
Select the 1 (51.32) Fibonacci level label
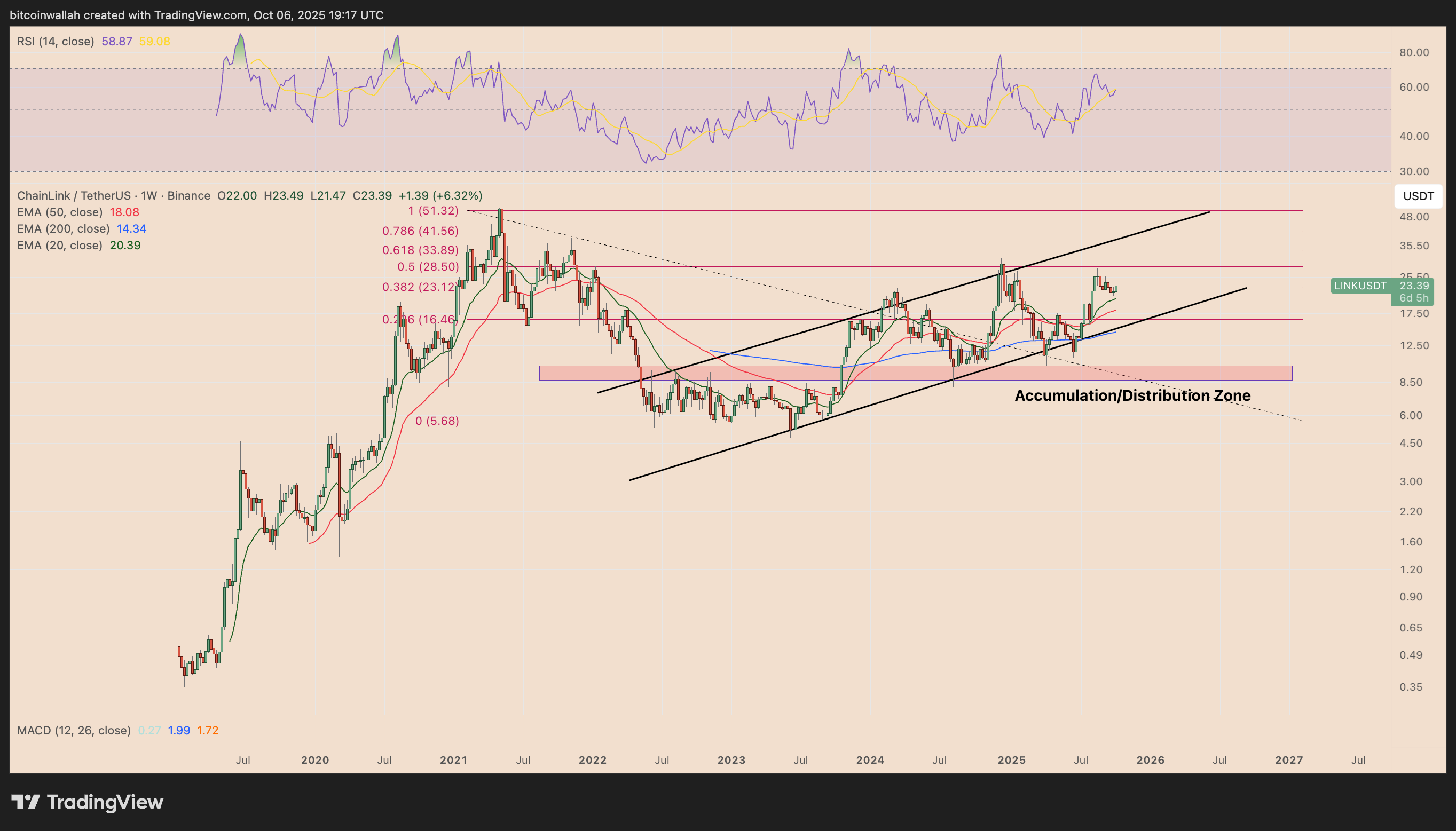point(433,211)
